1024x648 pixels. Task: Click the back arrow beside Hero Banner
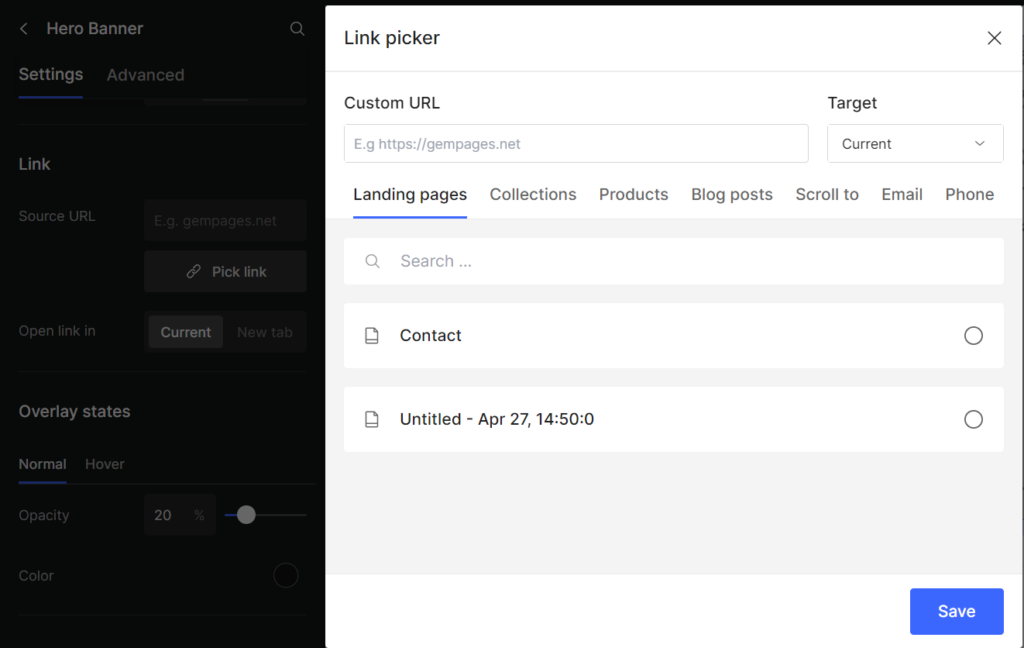(24, 29)
